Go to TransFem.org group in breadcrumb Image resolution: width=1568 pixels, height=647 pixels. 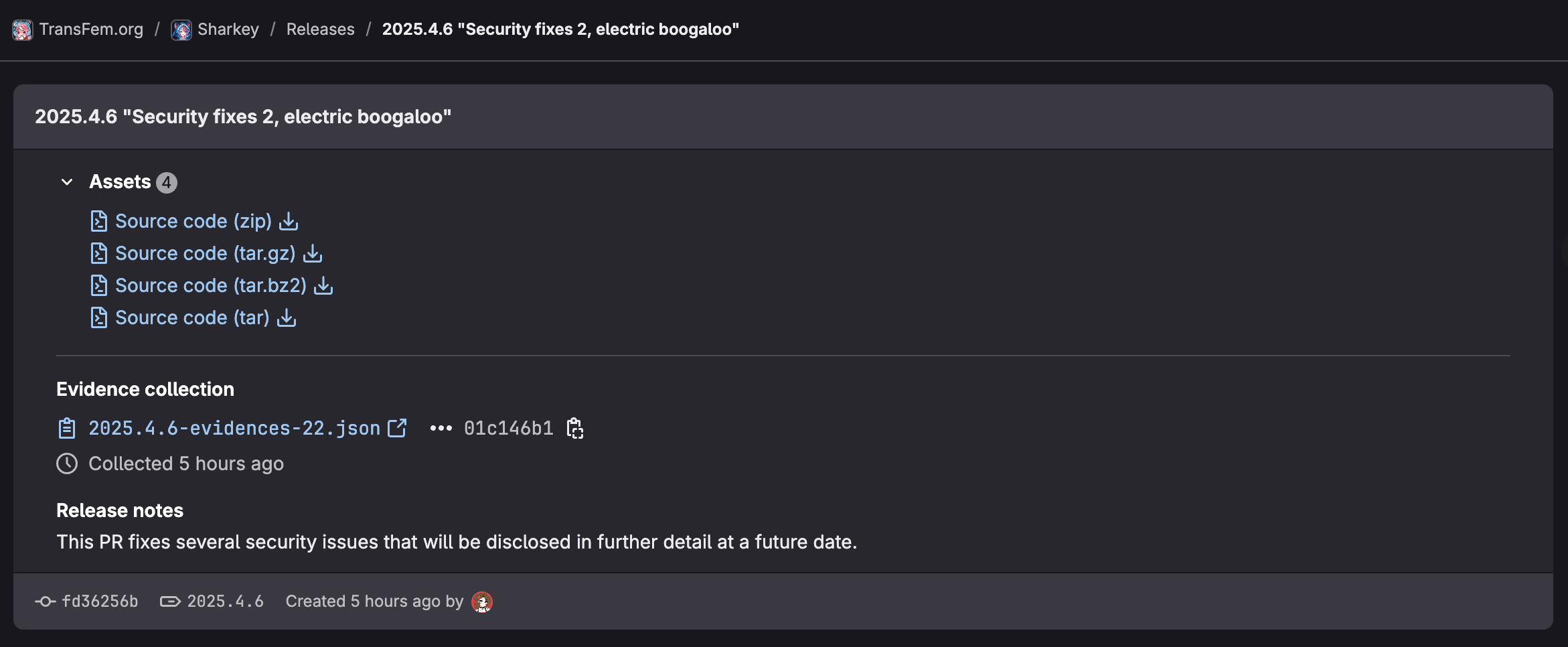click(90, 29)
